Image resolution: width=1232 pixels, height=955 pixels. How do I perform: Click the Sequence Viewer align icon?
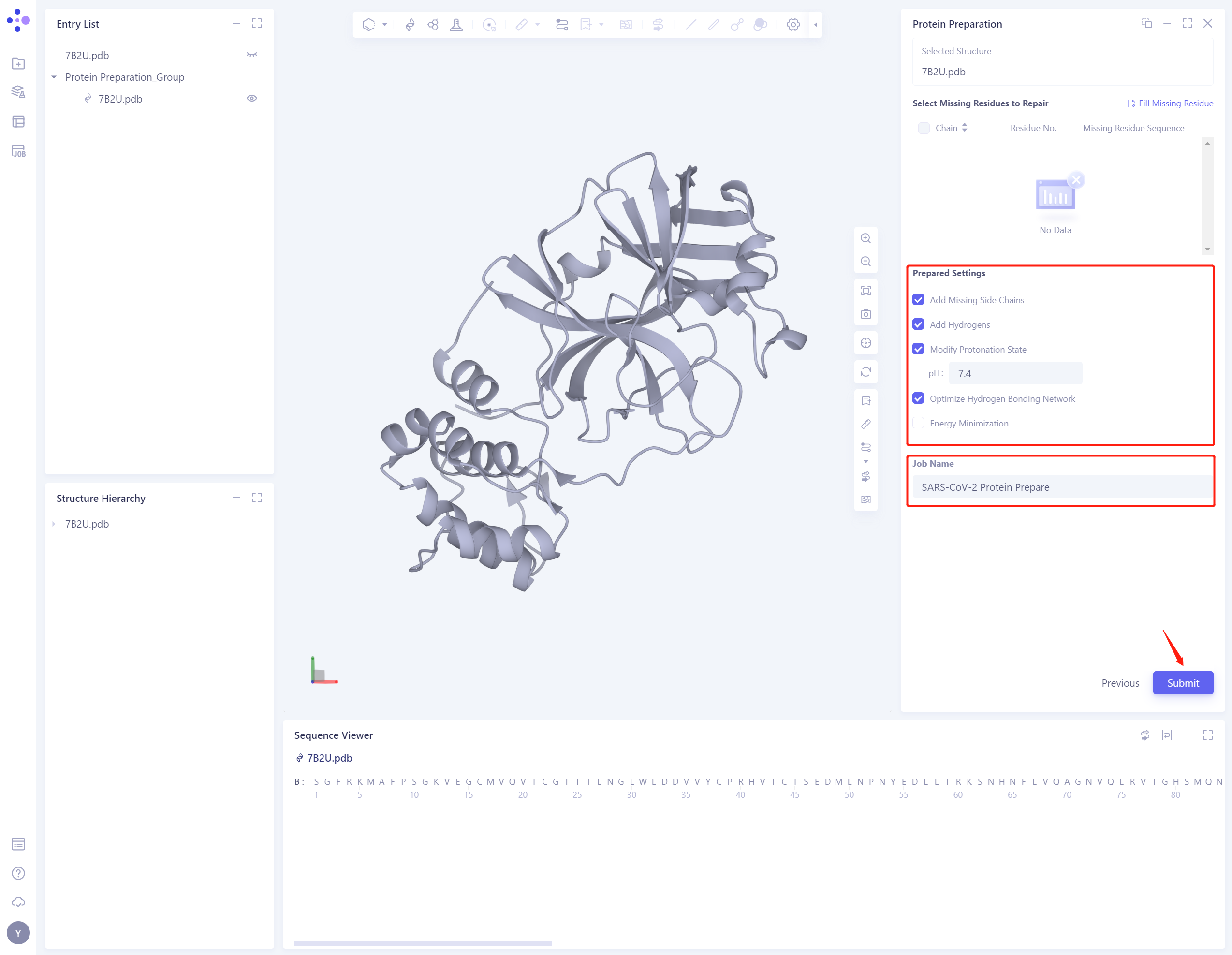(x=1167, y=735)
